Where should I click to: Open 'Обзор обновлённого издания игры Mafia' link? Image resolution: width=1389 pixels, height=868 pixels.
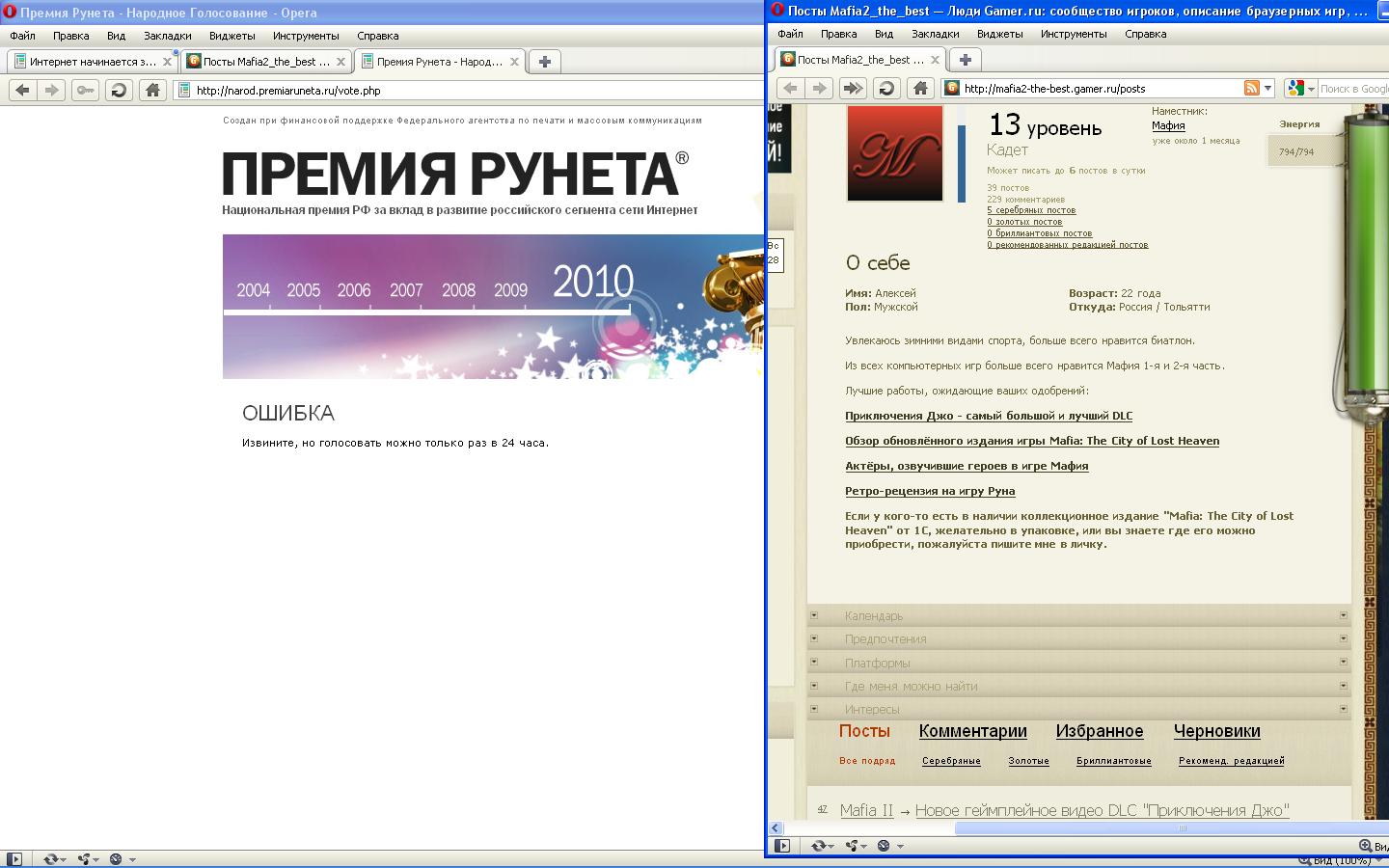(x=1032, y=441)
